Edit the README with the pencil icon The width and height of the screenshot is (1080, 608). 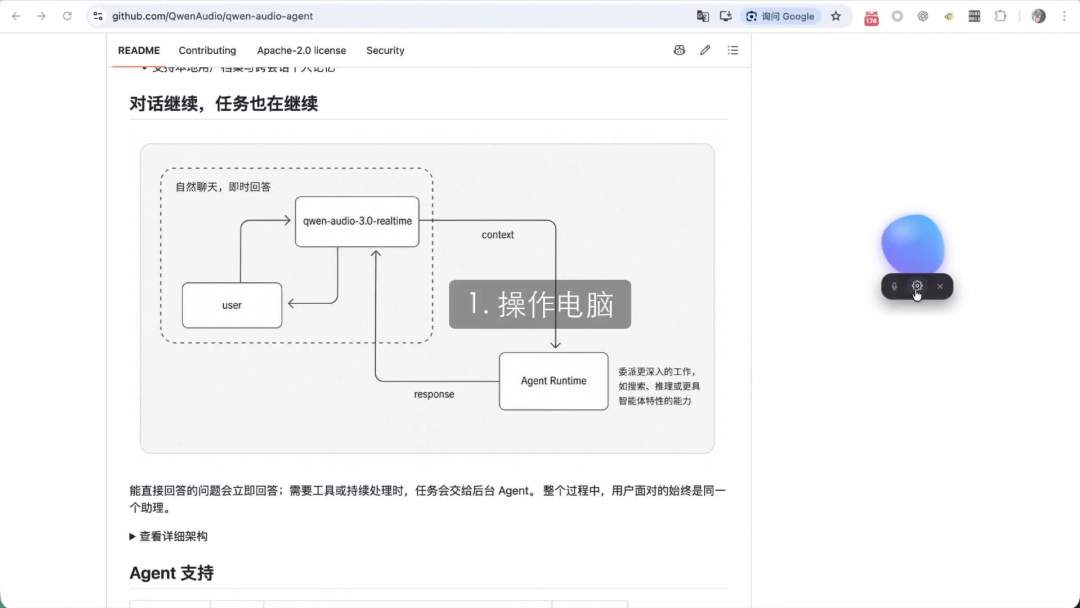point(705,50)
